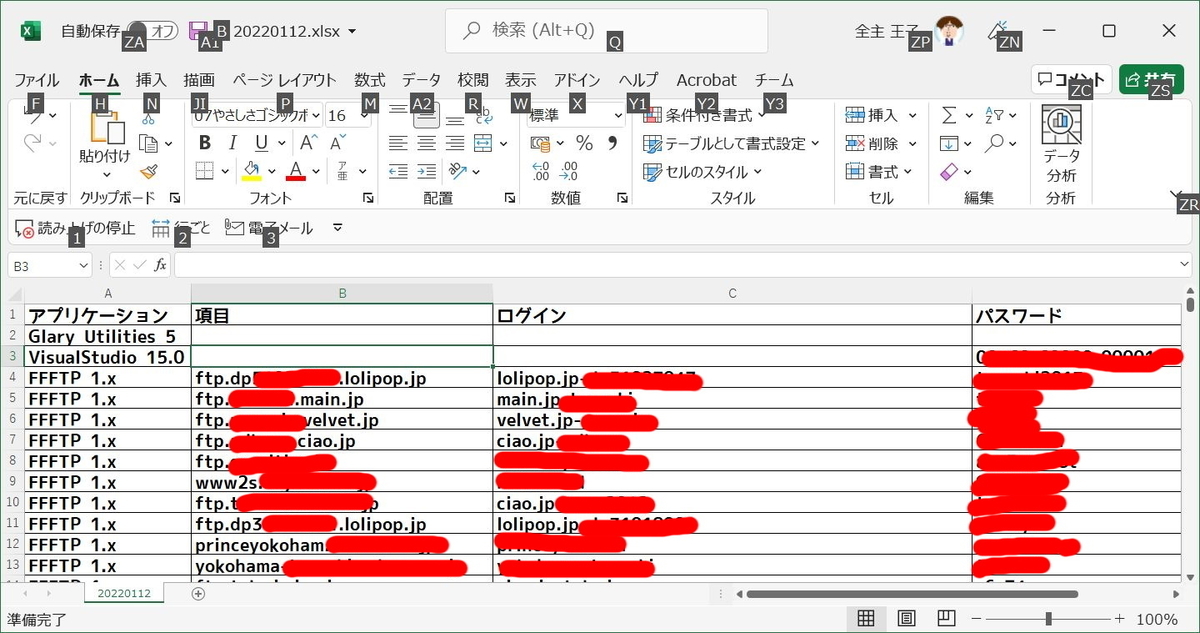The width and height of the screenshot is (1200, 633).
Task: Align text left
Action: pos(398,143)
